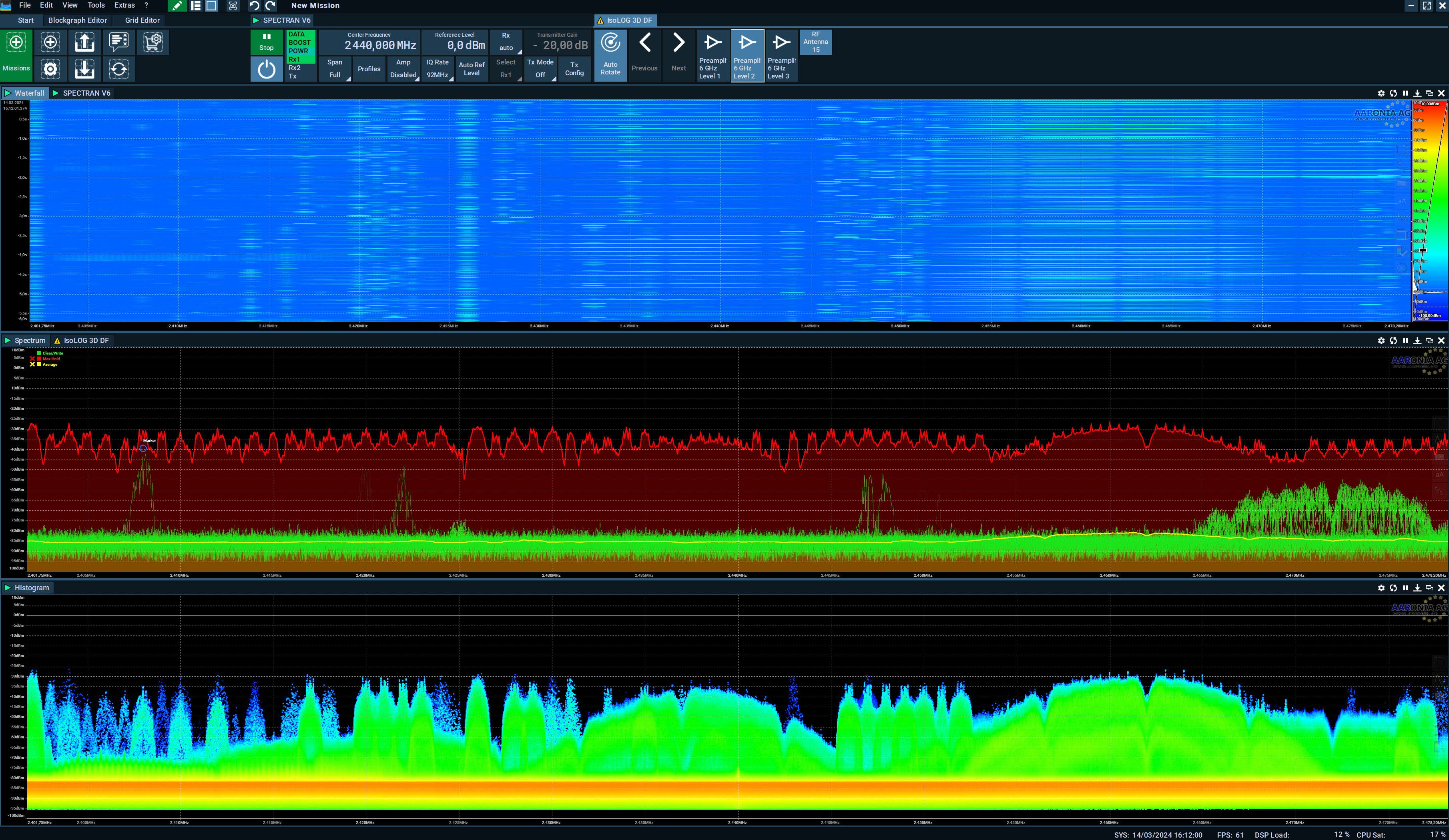Reset the Spectrum panel with the refresh icon

tap(1393, 341)
